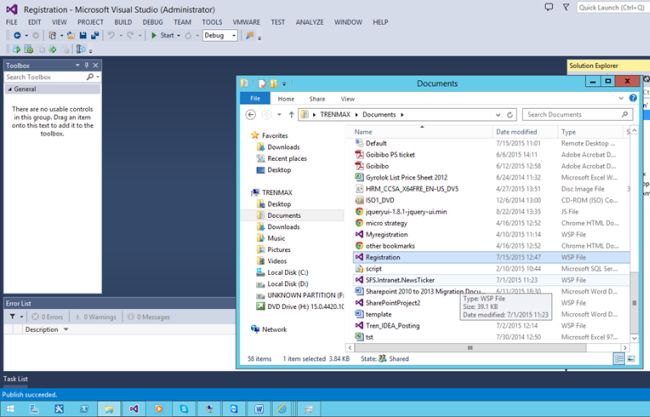Toggle the 0 Errors filter
The image size is (650, 417).
pos(48,316)
